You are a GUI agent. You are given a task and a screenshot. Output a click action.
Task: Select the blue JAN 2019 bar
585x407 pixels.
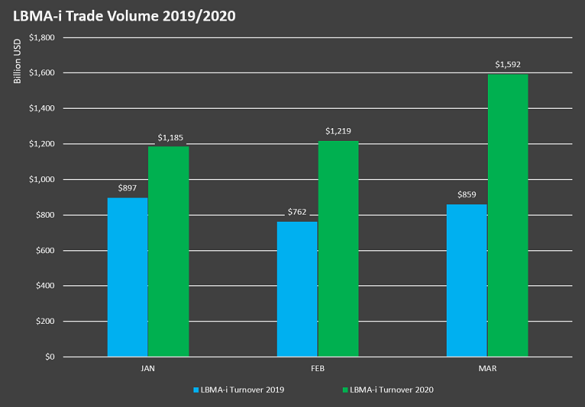click(x=128, y=277)
